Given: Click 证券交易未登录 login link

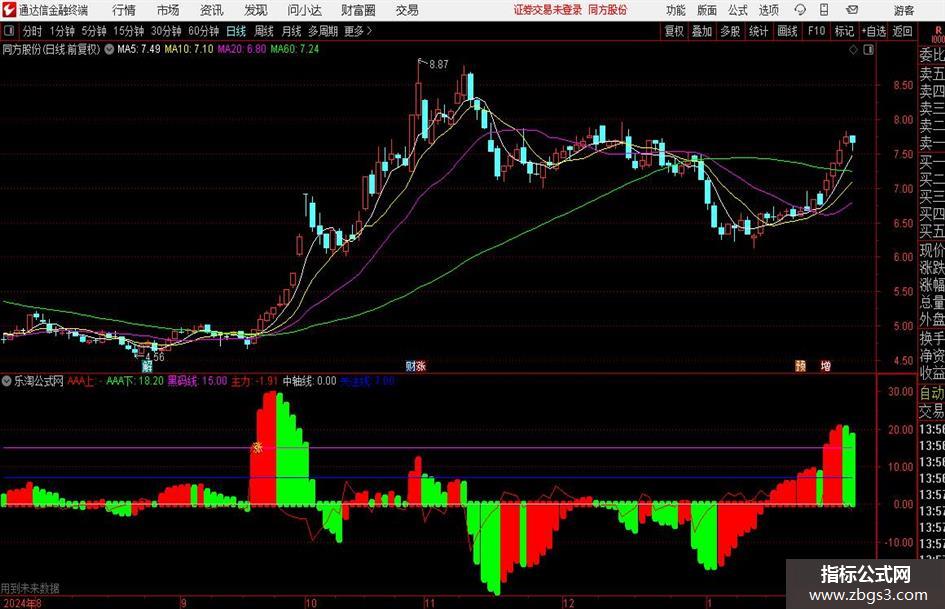Looking at the screenshot, I should [x=548, y=10].
